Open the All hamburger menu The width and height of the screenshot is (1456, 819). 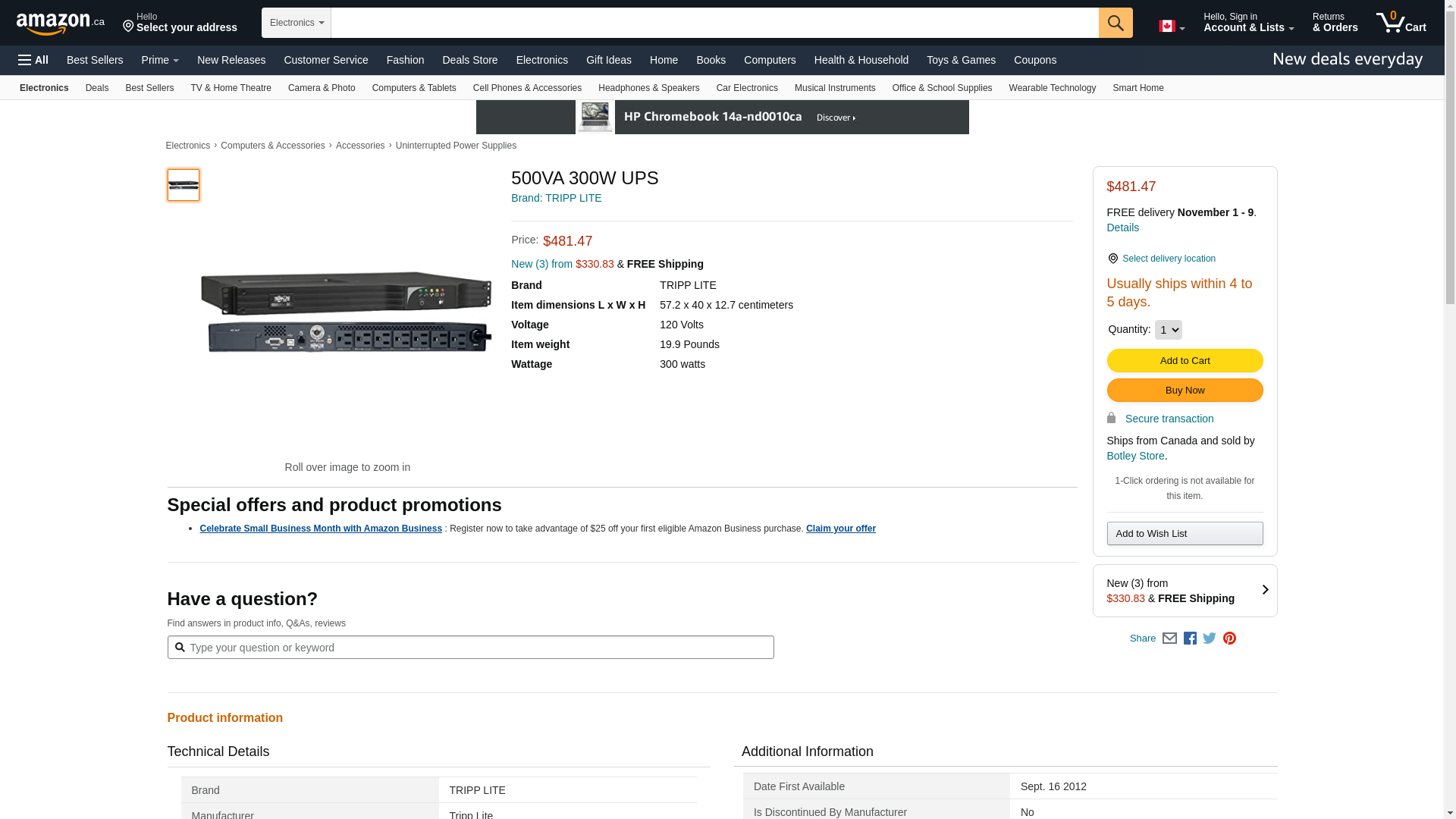tap(33, 60)
